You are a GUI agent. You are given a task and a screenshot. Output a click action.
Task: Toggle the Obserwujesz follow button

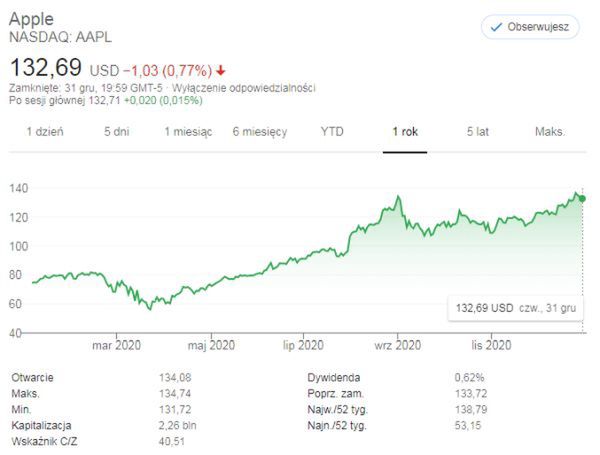click(529, 27)
